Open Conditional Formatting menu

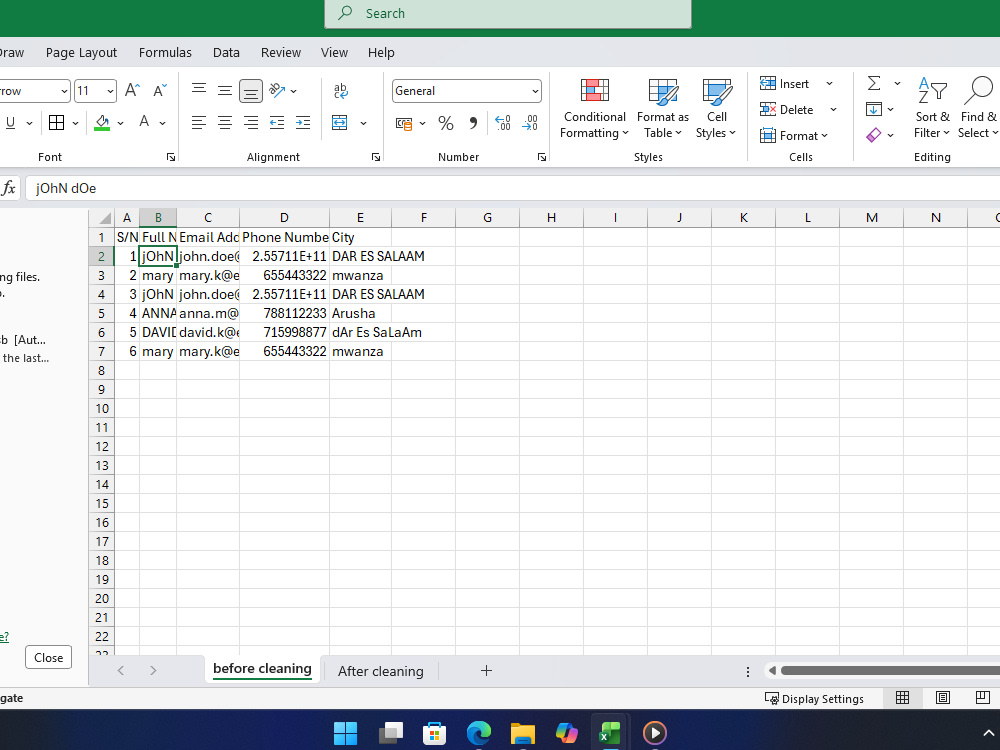click(x=594, y=108)
